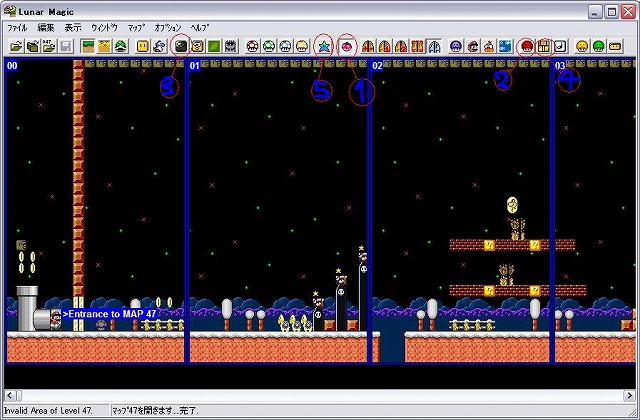Screen dimensions: 640x420
Task: Click the red C-shaped toolbar icon
Action: [473, 47]
